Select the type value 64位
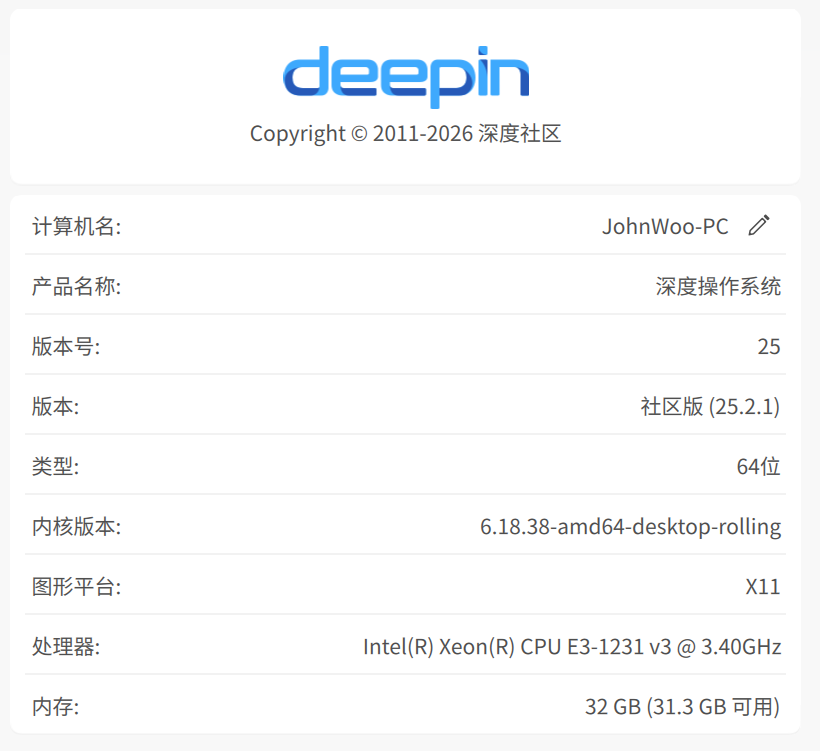Image resolution: width=820 pixels, height=751 pixels. 759,466
